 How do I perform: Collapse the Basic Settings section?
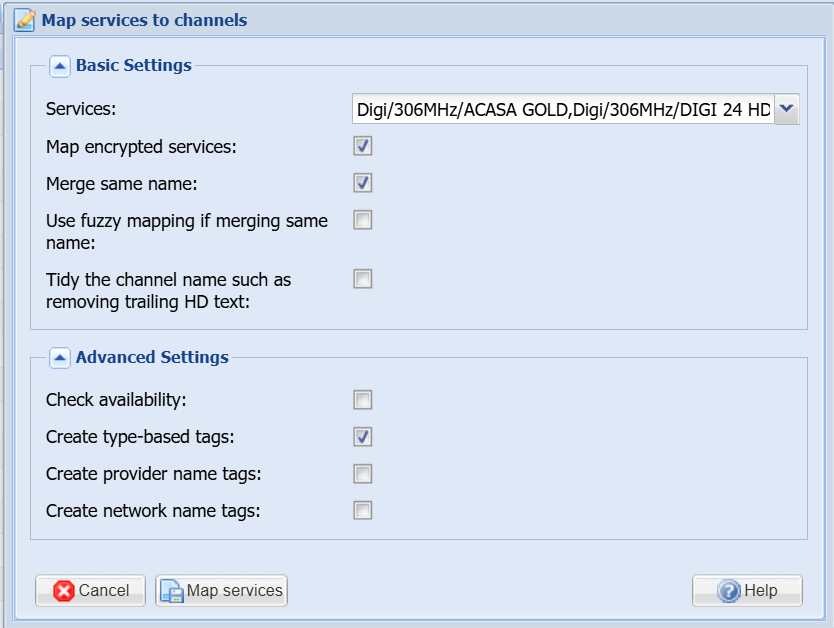60,66
